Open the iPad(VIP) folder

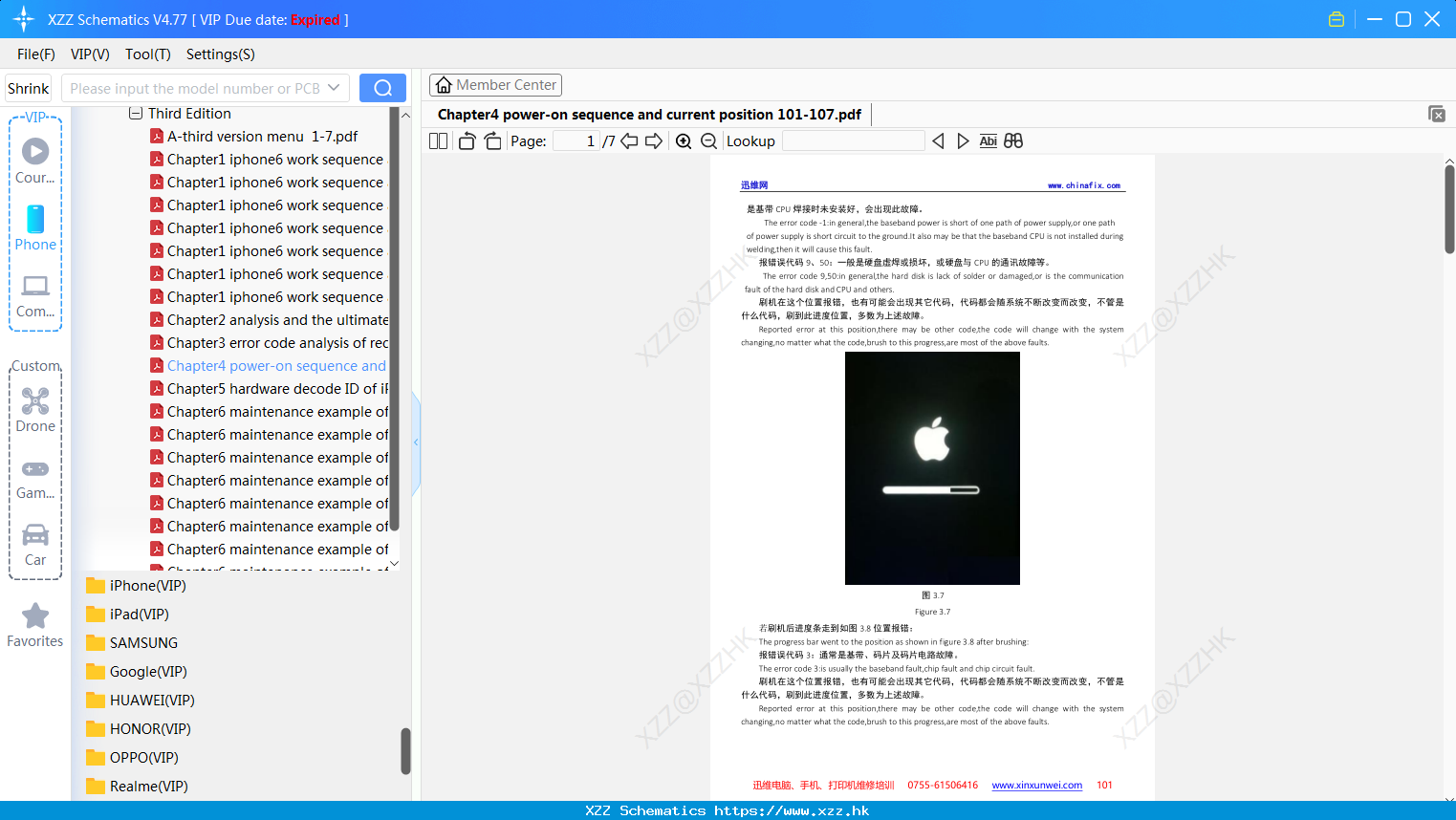(127, 615)
